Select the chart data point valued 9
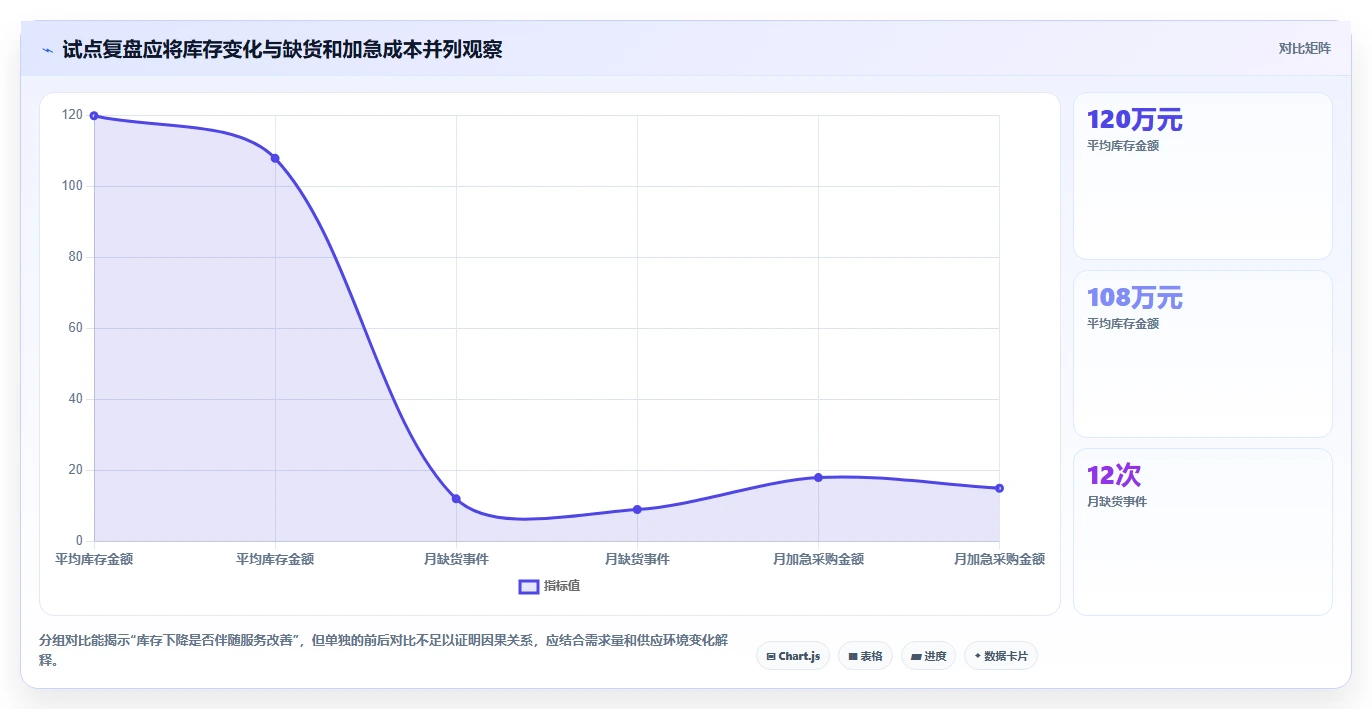The image size is (1372, 709). (x=637, y=510)
